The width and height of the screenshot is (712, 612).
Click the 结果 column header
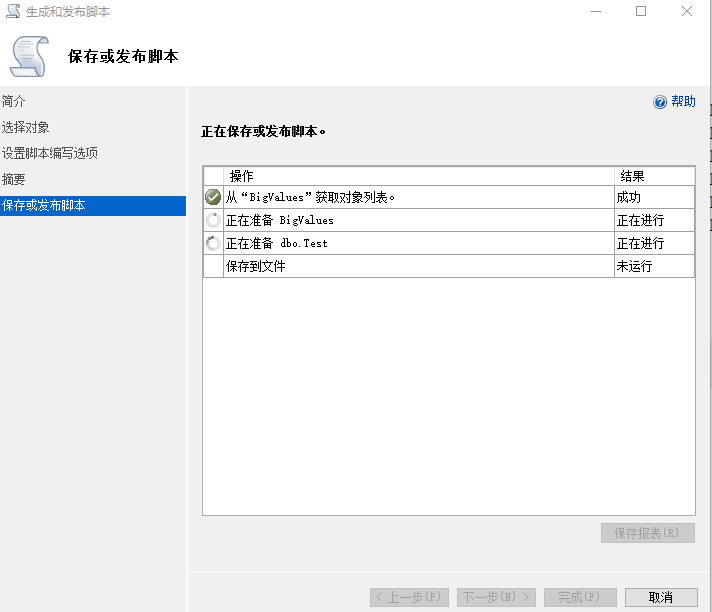[x=632, y=176]
